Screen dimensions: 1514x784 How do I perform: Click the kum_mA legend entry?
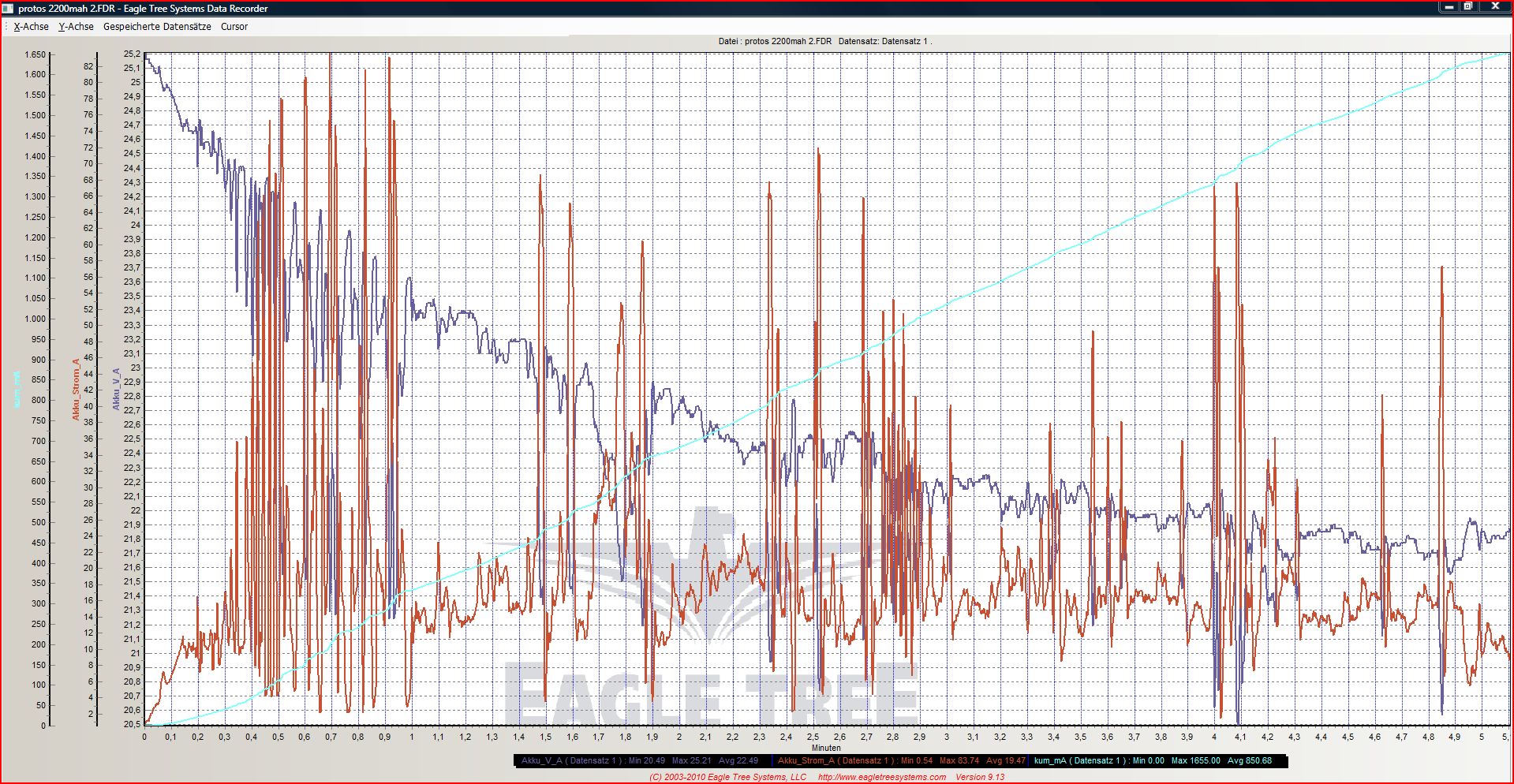(x=1153, y=761)
